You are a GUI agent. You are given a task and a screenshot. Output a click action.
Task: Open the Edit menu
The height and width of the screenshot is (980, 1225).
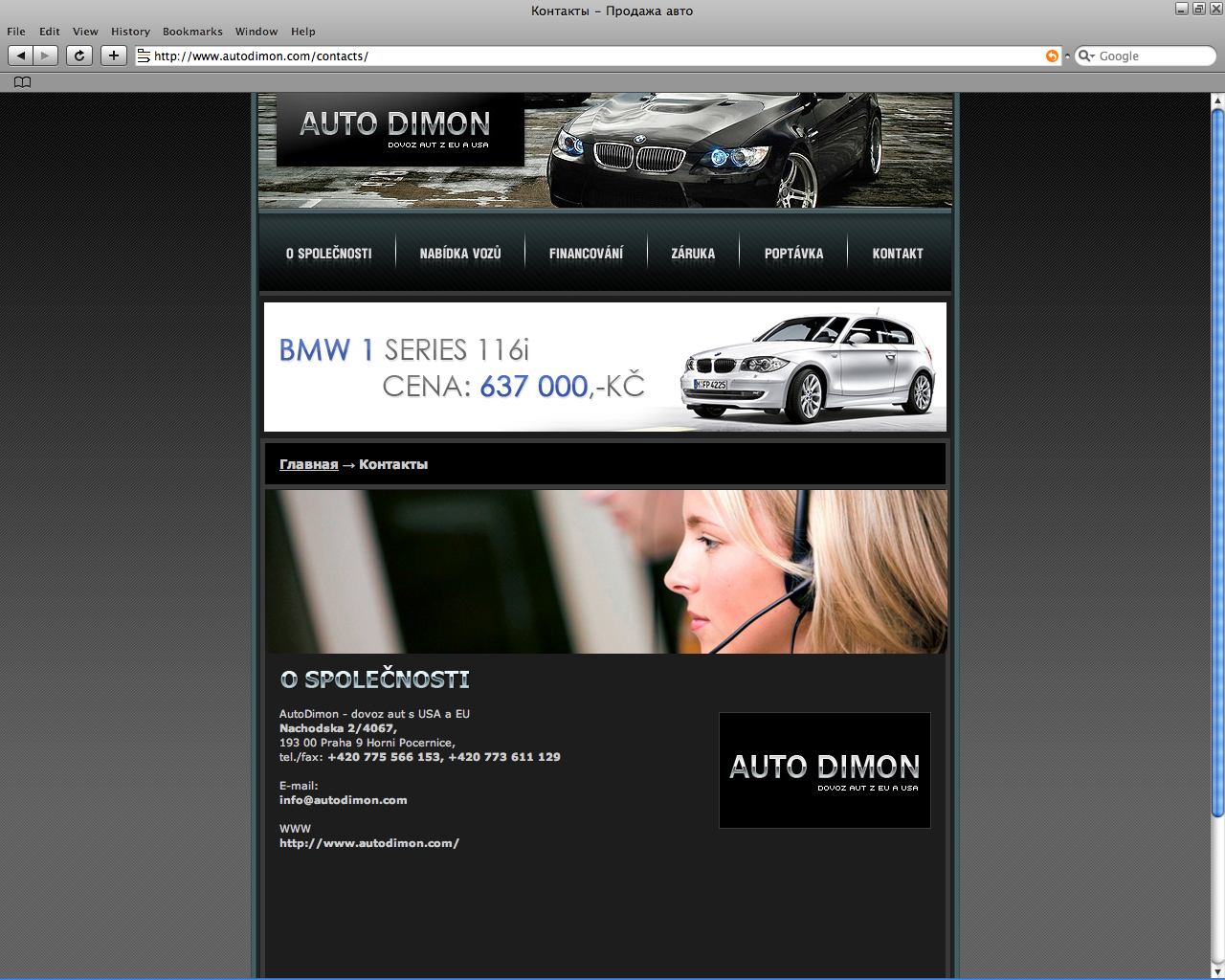coord(50,32)
